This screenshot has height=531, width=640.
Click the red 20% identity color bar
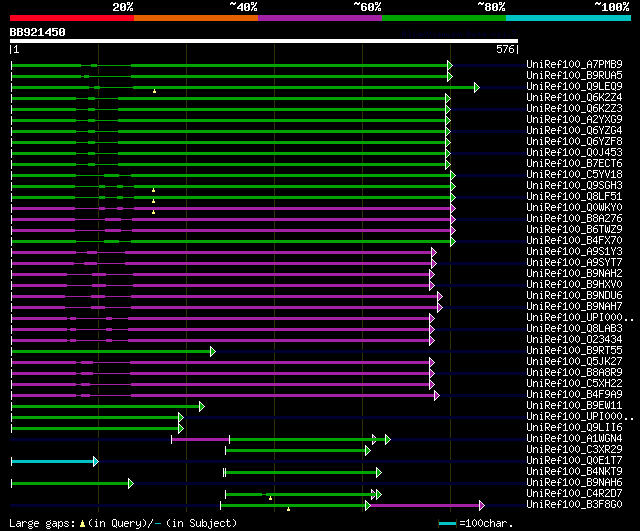pos(72,18)
